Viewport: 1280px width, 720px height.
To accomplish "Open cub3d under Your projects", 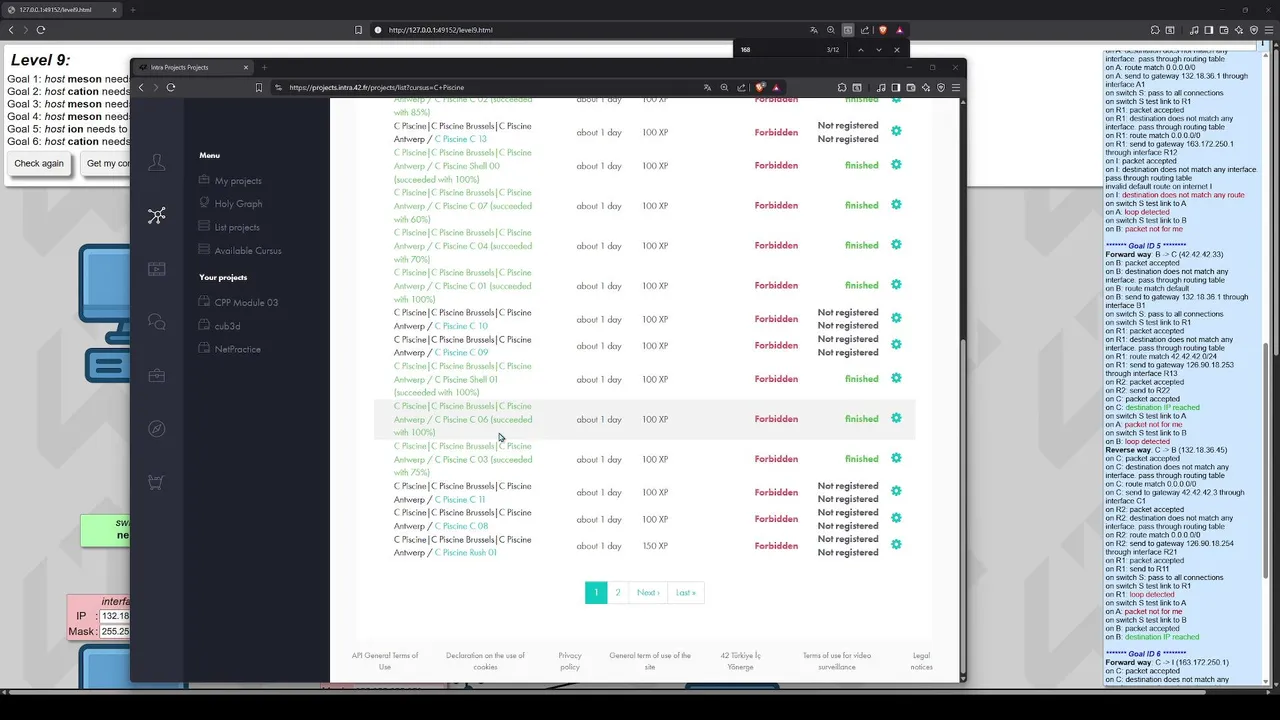I will click(227, 326).
